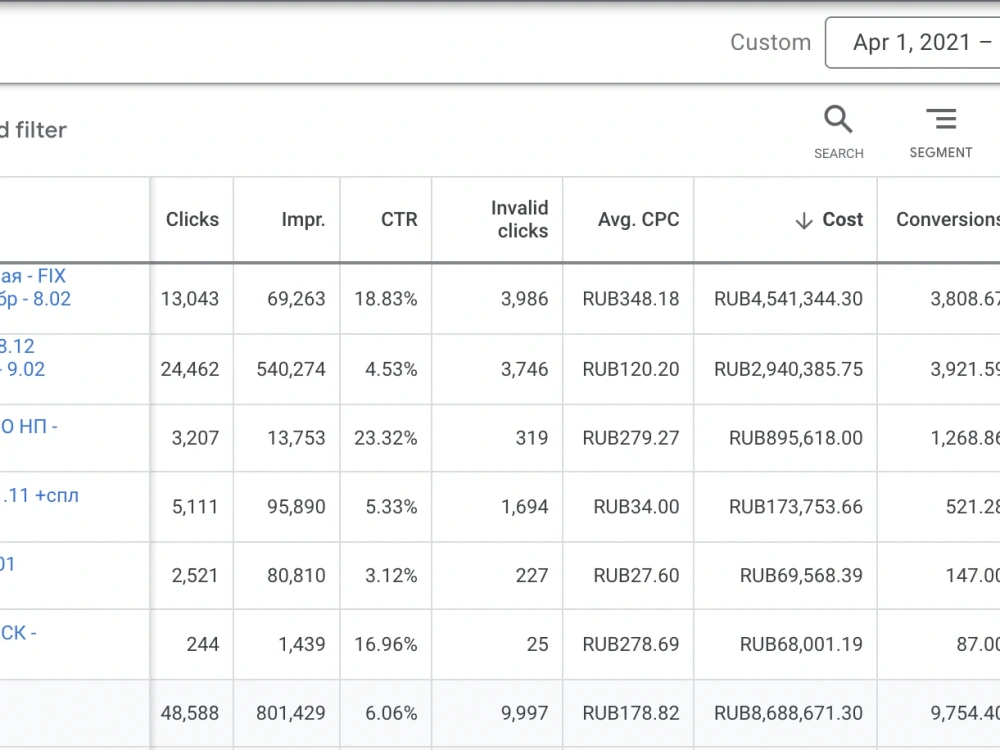Sort by Clicks column header
The image size is (1000, 750).
coord(192,219)
